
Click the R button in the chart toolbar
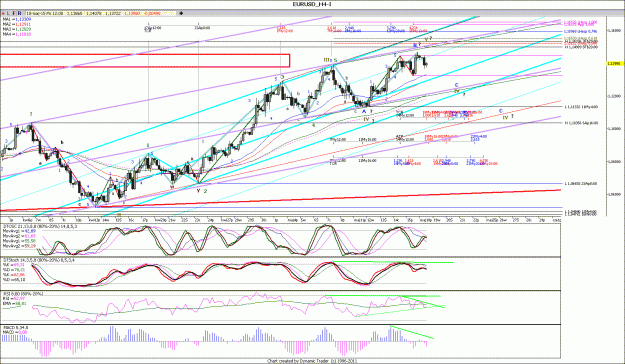pos(20,13)
